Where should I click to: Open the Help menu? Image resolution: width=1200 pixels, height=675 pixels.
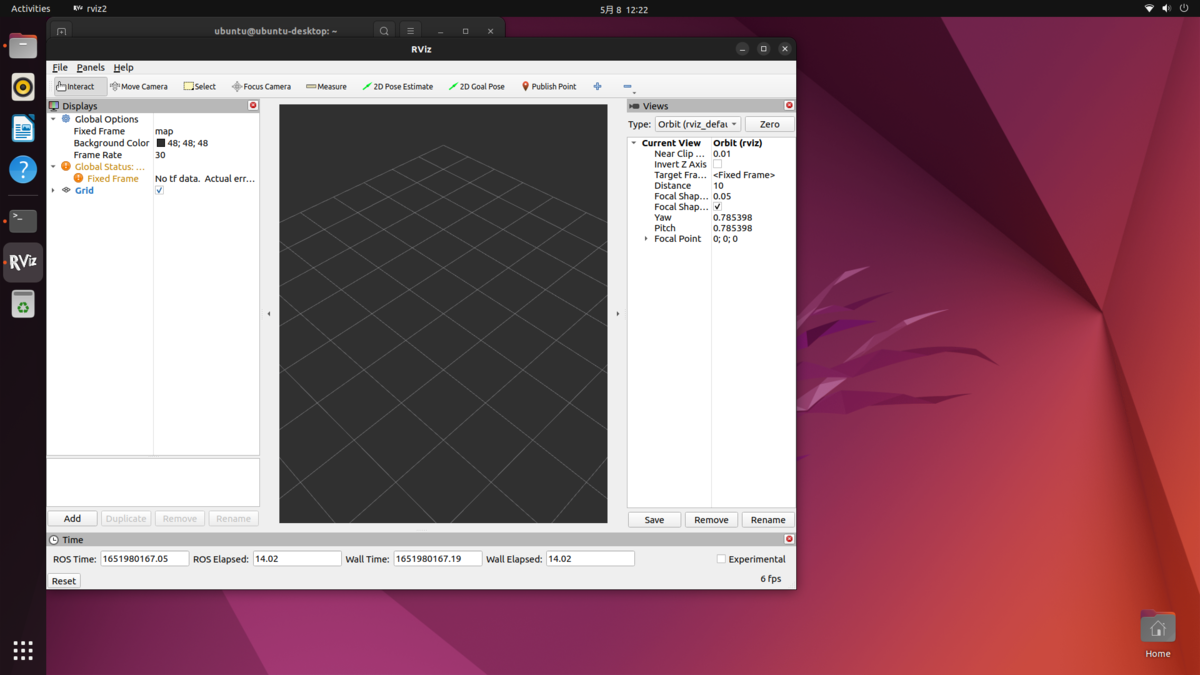point(123,67)
